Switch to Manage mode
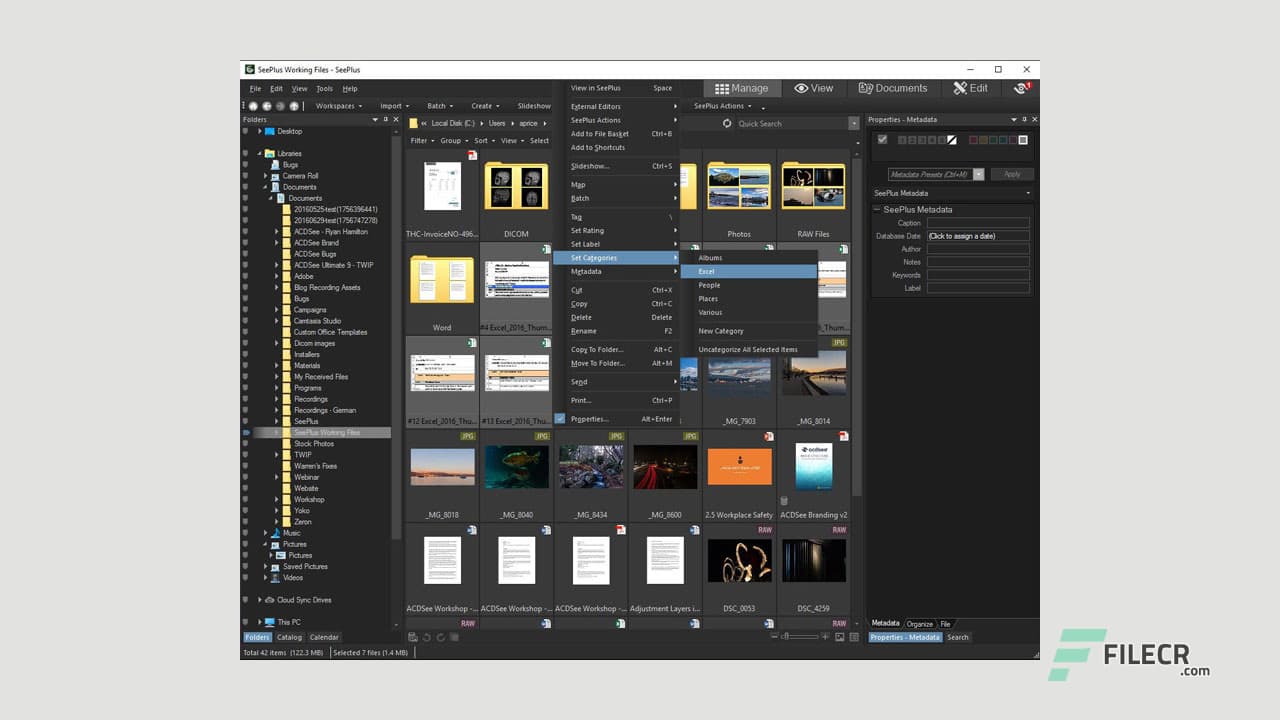 pyautogui.click(x=741, y=88)
